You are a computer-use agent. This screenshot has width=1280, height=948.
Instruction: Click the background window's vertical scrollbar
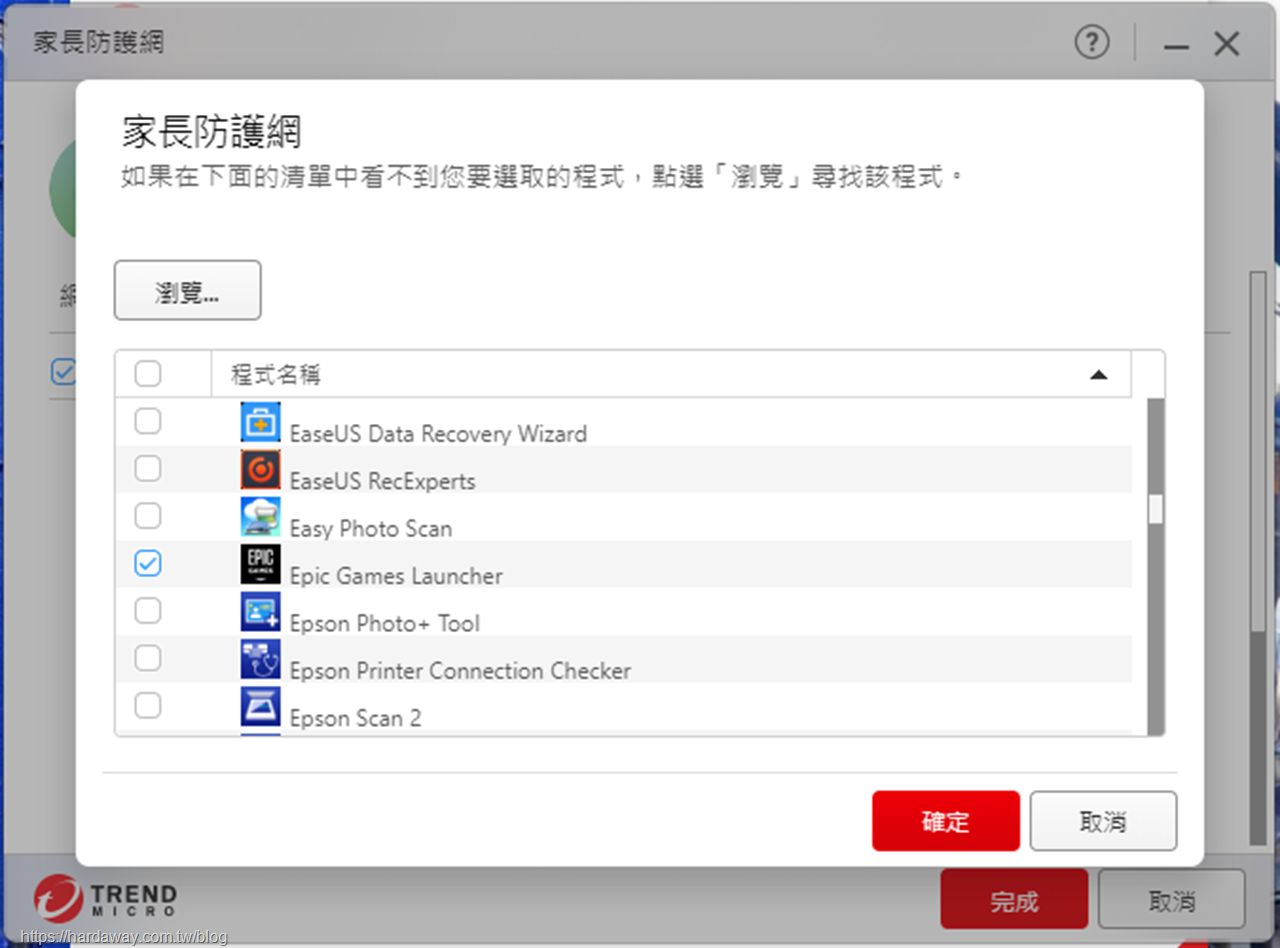pyautogui.click(x=1259, y=560)
